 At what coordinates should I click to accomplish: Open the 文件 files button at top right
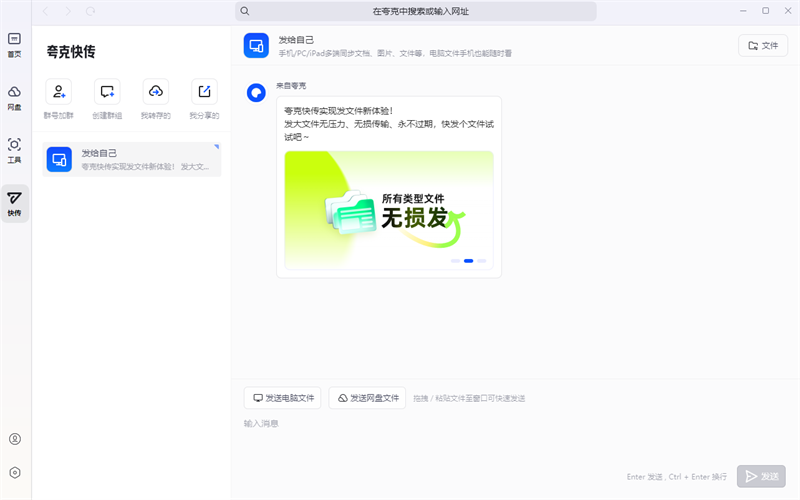[763, 45]
